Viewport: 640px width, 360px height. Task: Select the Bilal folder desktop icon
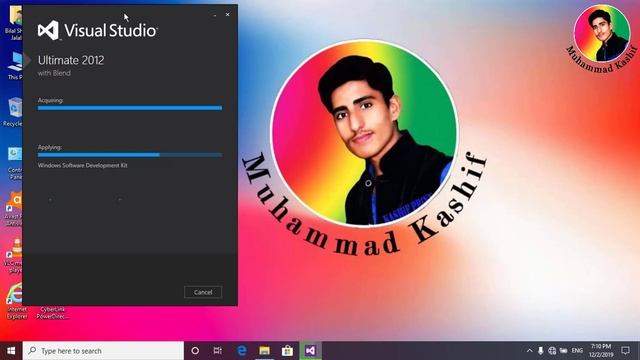[14, 23]
